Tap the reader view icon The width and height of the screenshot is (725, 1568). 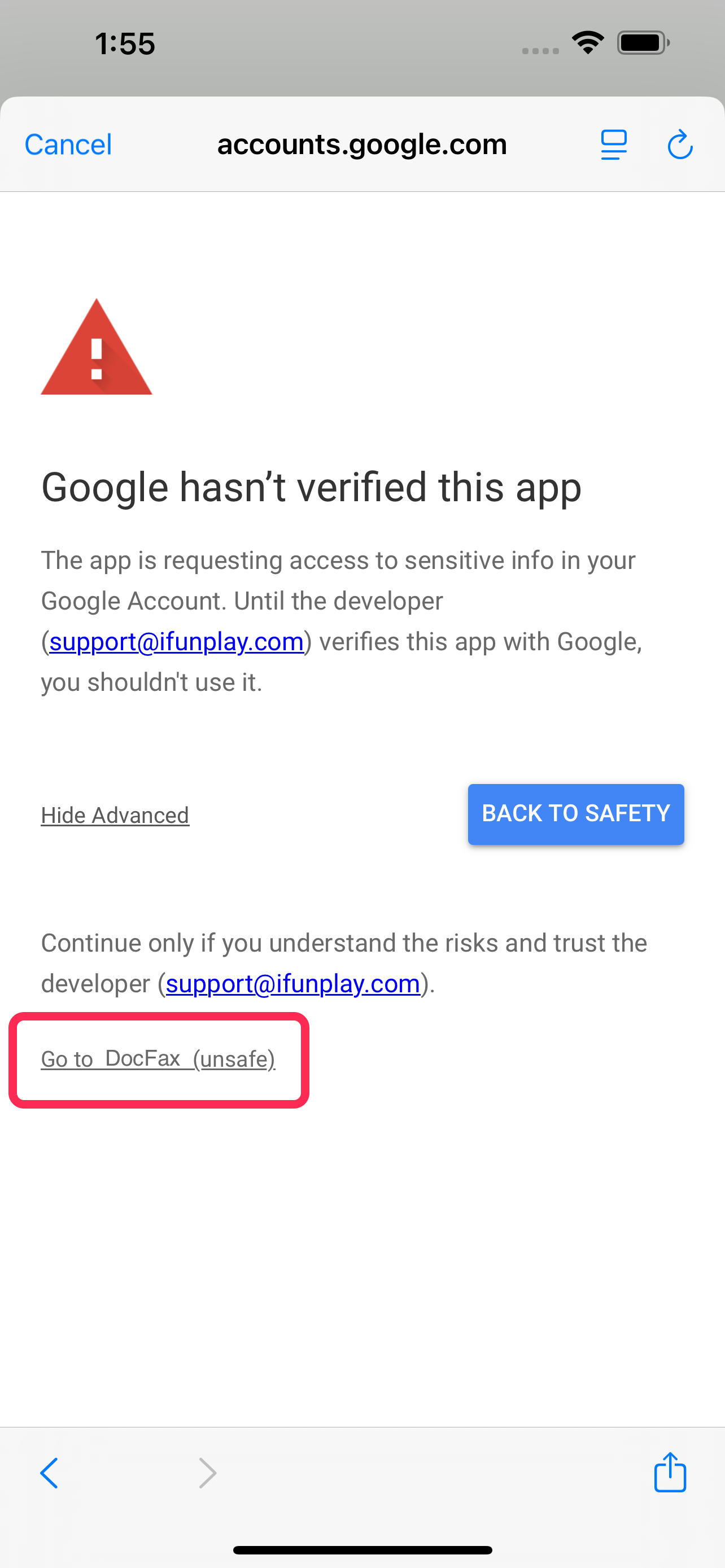614,145
